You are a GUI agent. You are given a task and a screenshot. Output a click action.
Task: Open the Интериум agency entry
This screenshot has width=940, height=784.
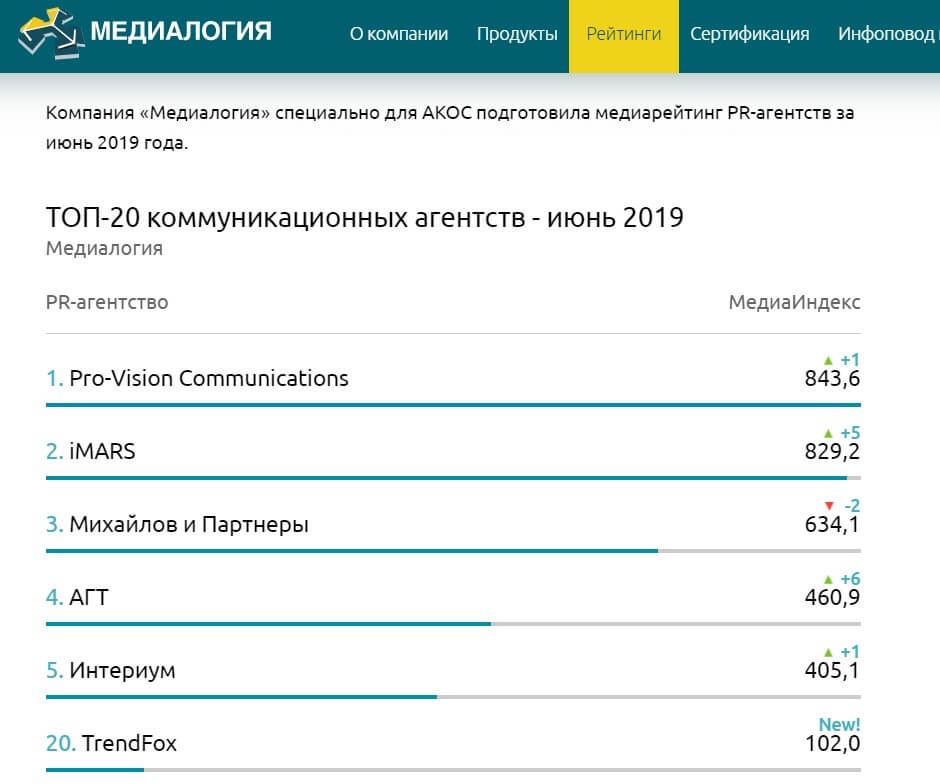(x=122, y=671)
